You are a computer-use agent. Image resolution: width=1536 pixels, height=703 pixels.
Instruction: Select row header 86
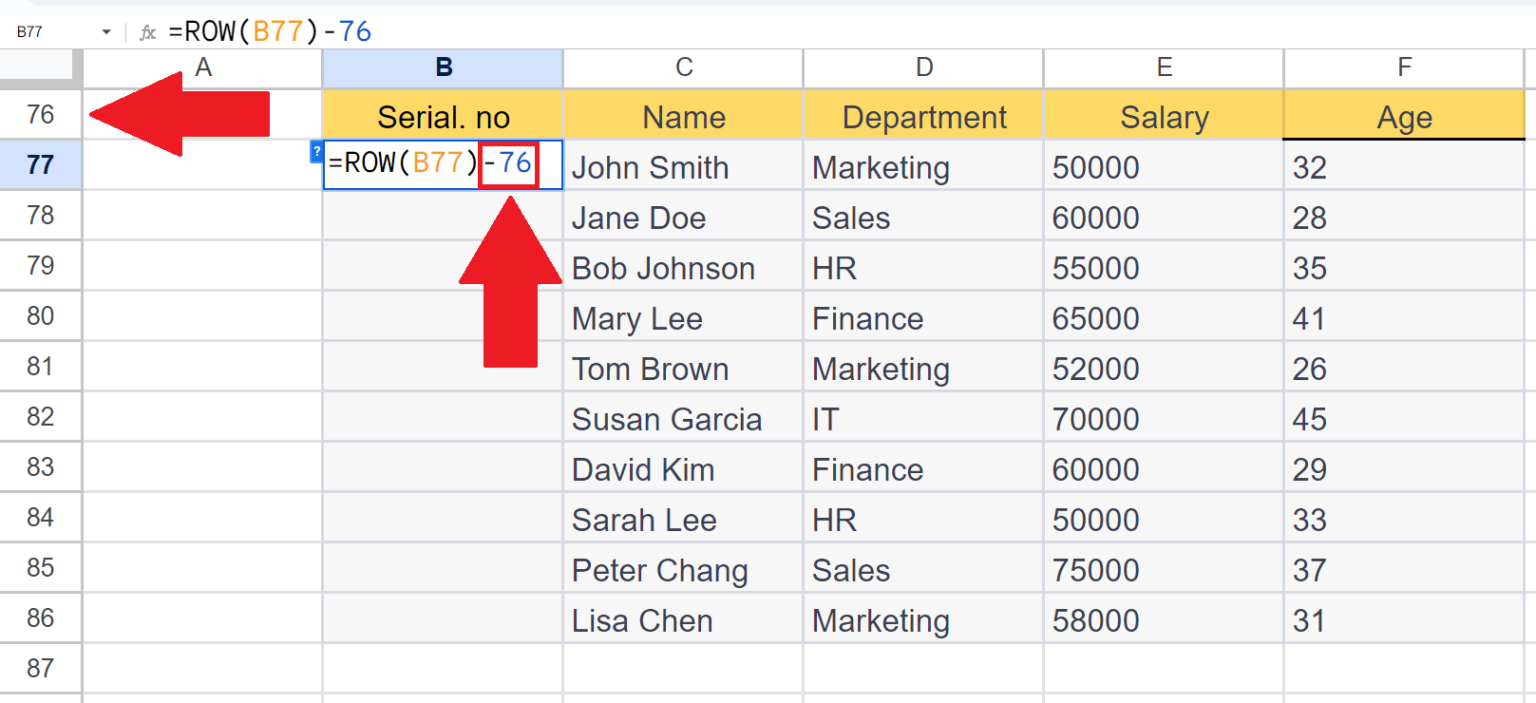click(40, 618)
